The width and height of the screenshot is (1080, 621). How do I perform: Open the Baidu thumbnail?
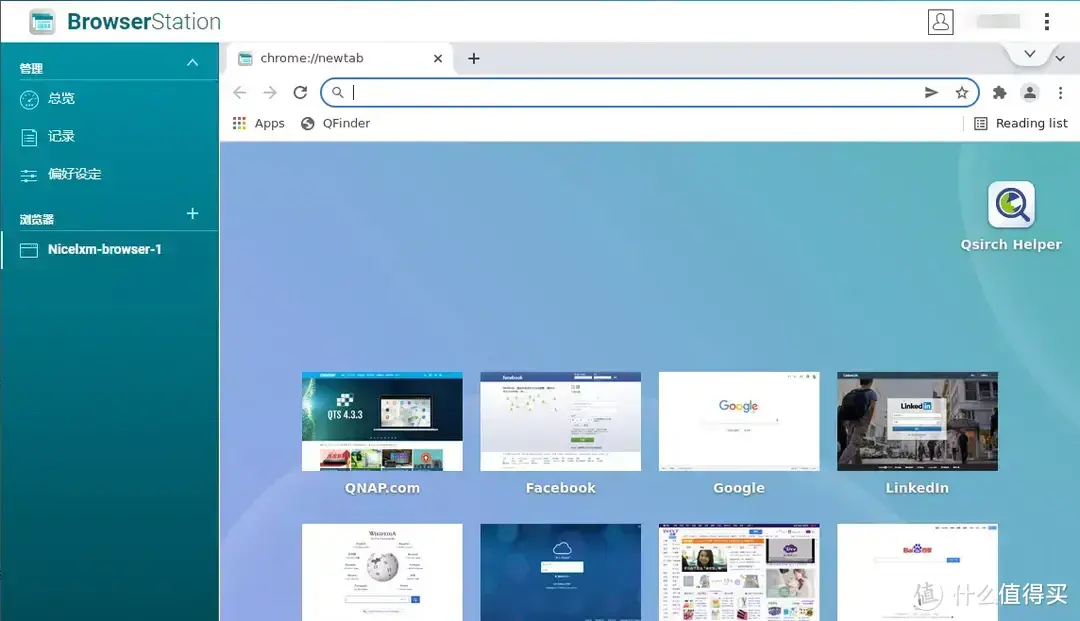pyautogui.click(x=917, y=572)
